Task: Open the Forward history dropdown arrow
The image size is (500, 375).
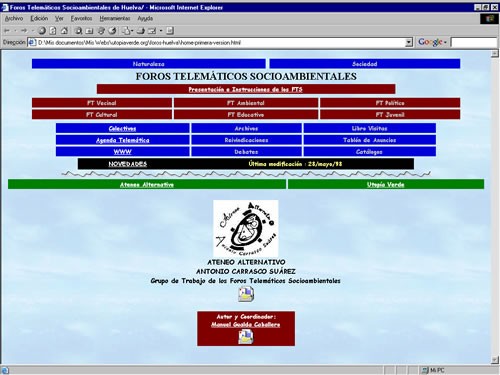Action: point(32,31)
